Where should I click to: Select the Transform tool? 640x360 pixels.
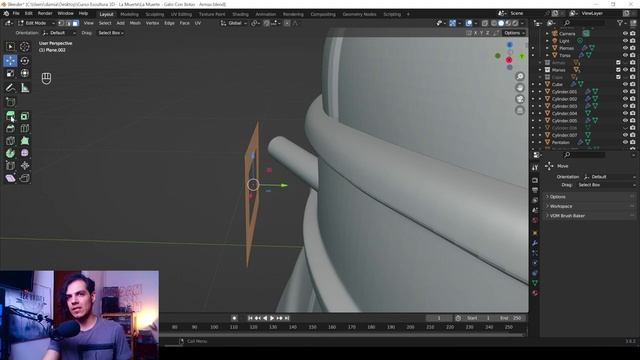[24, 73]
